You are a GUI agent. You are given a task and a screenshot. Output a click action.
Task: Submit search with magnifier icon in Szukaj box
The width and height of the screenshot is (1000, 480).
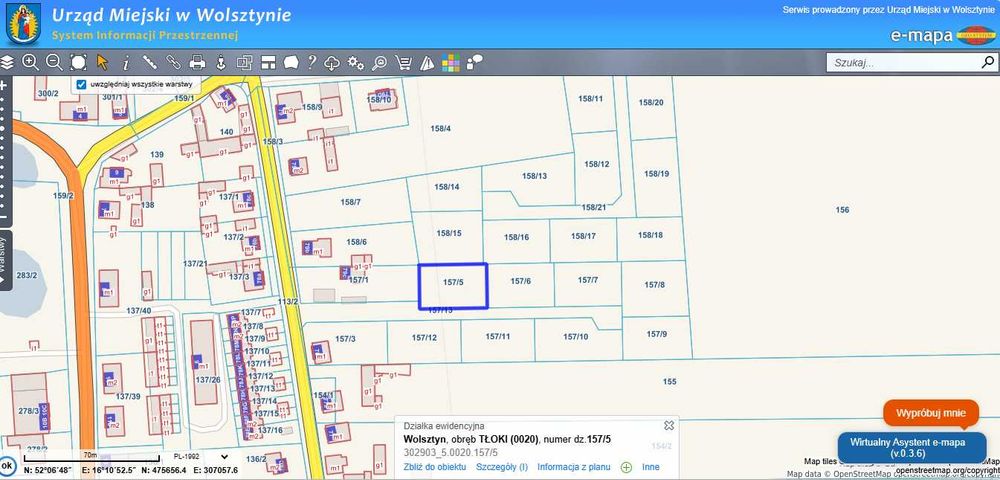[988, 62]
